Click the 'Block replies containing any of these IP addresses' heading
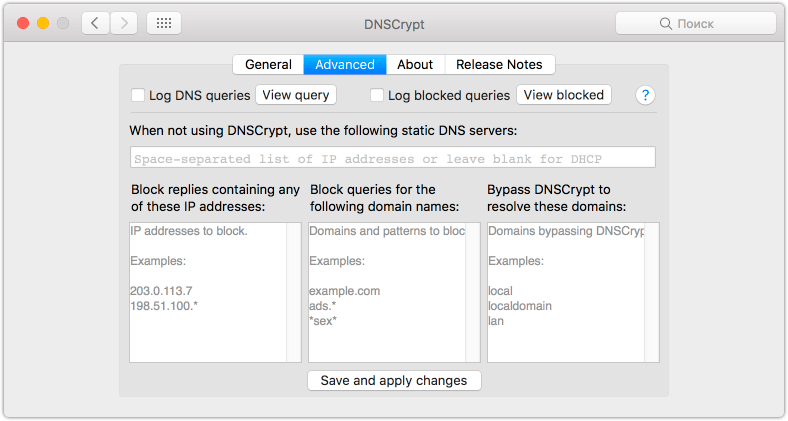 [x=215, y=198]
